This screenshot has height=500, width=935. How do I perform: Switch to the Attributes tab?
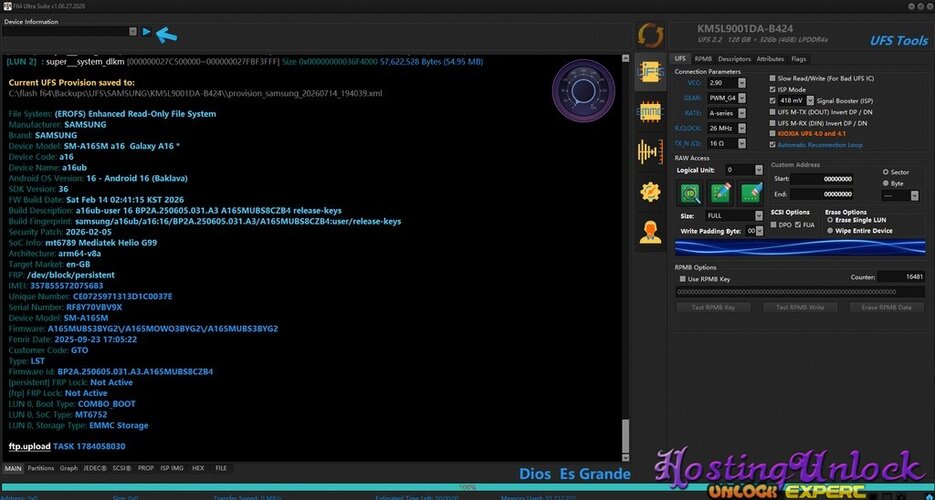770,59
